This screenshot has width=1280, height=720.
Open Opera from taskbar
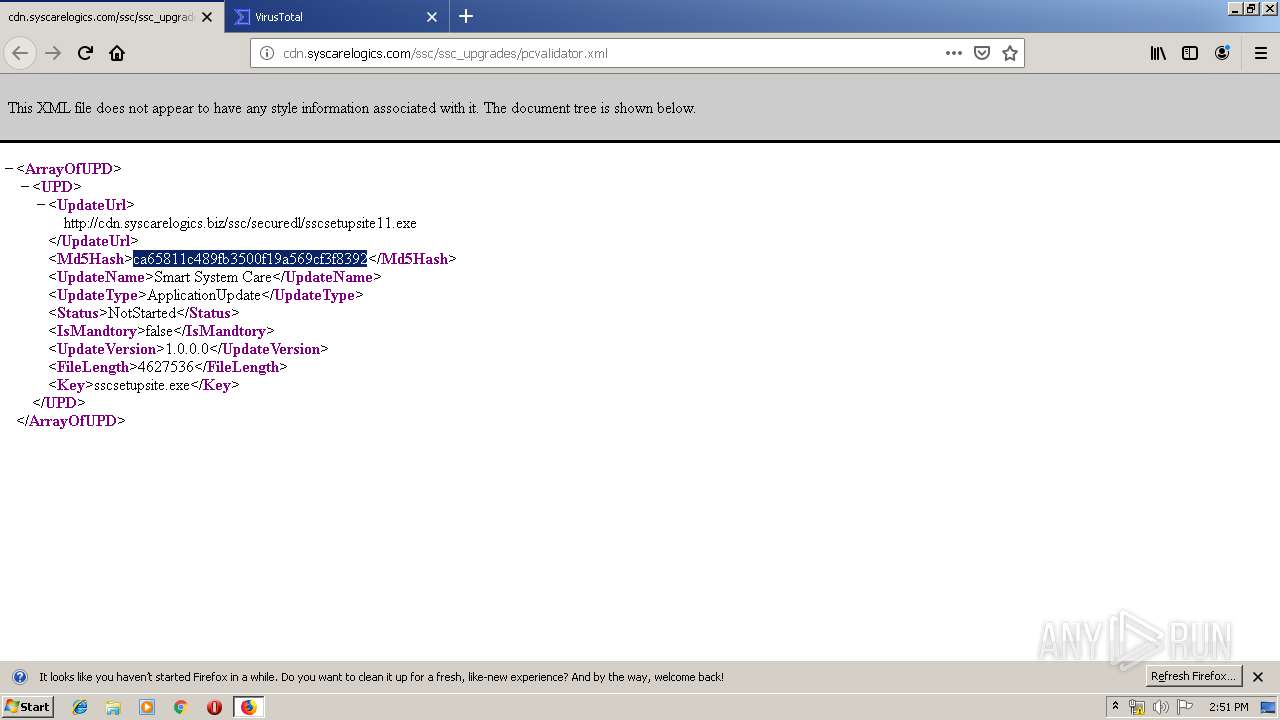[214, 707]
